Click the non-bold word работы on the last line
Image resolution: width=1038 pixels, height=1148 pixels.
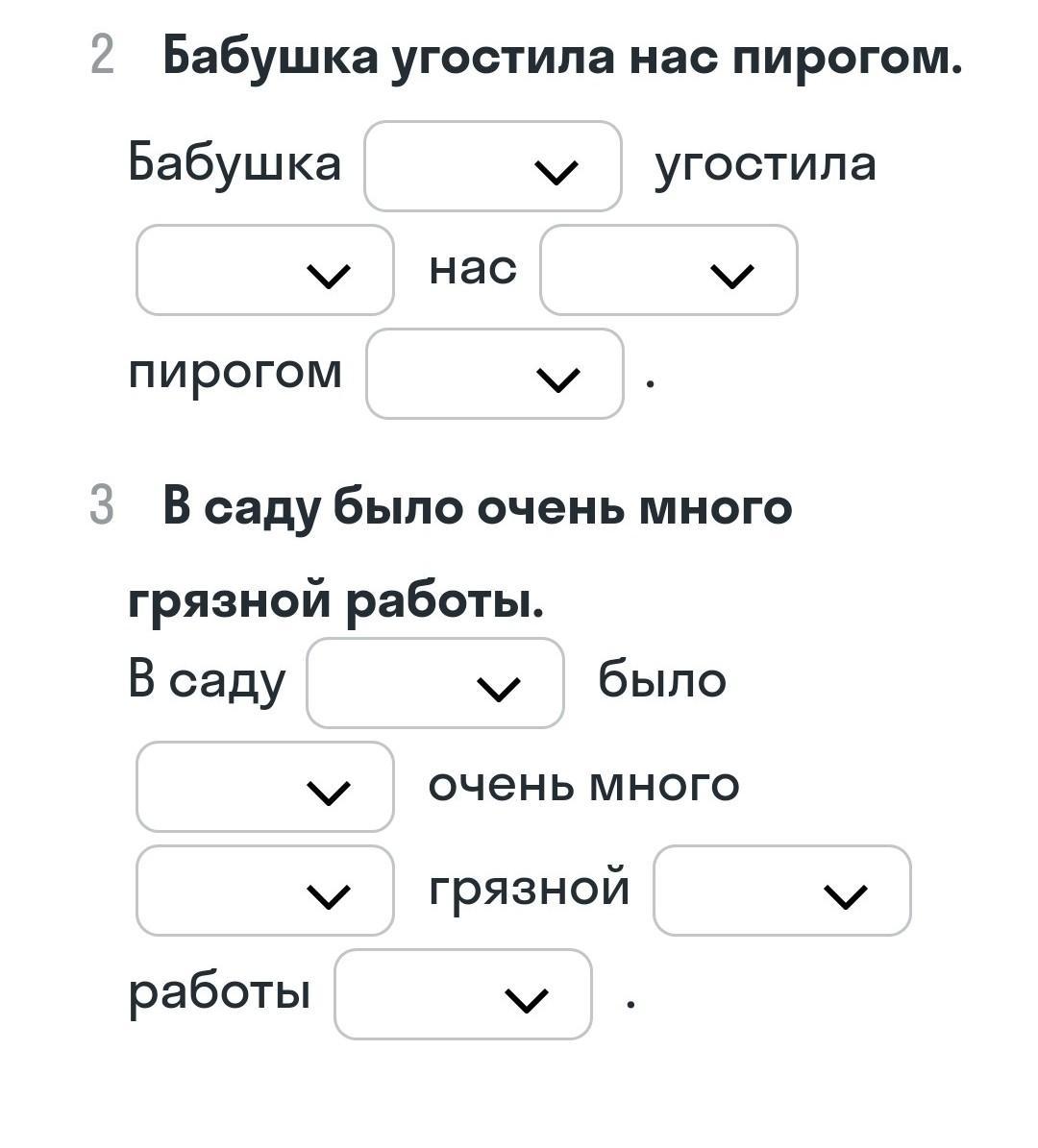click(219, 992)
